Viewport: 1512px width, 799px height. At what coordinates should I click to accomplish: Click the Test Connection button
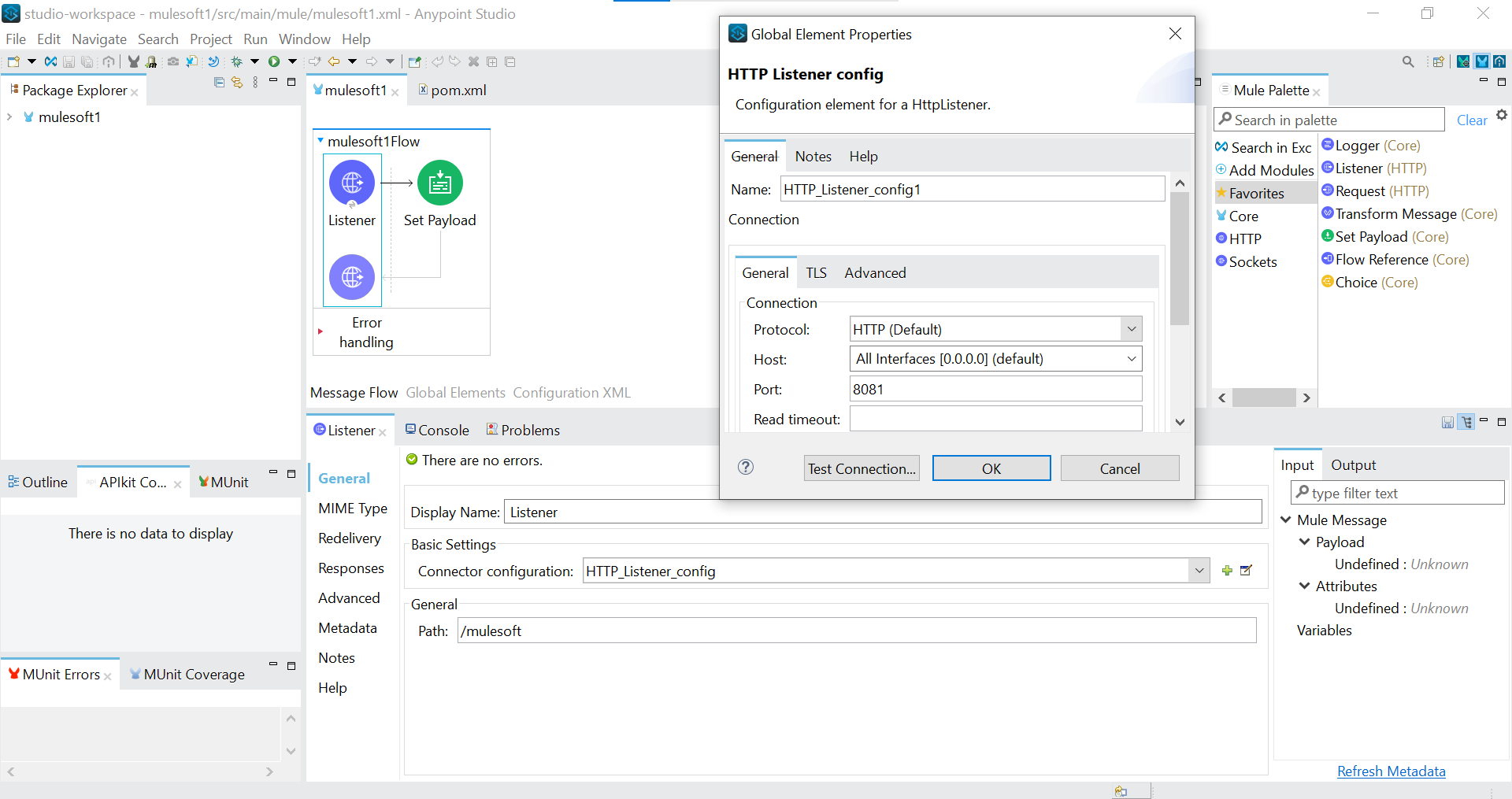pos(862,468)
